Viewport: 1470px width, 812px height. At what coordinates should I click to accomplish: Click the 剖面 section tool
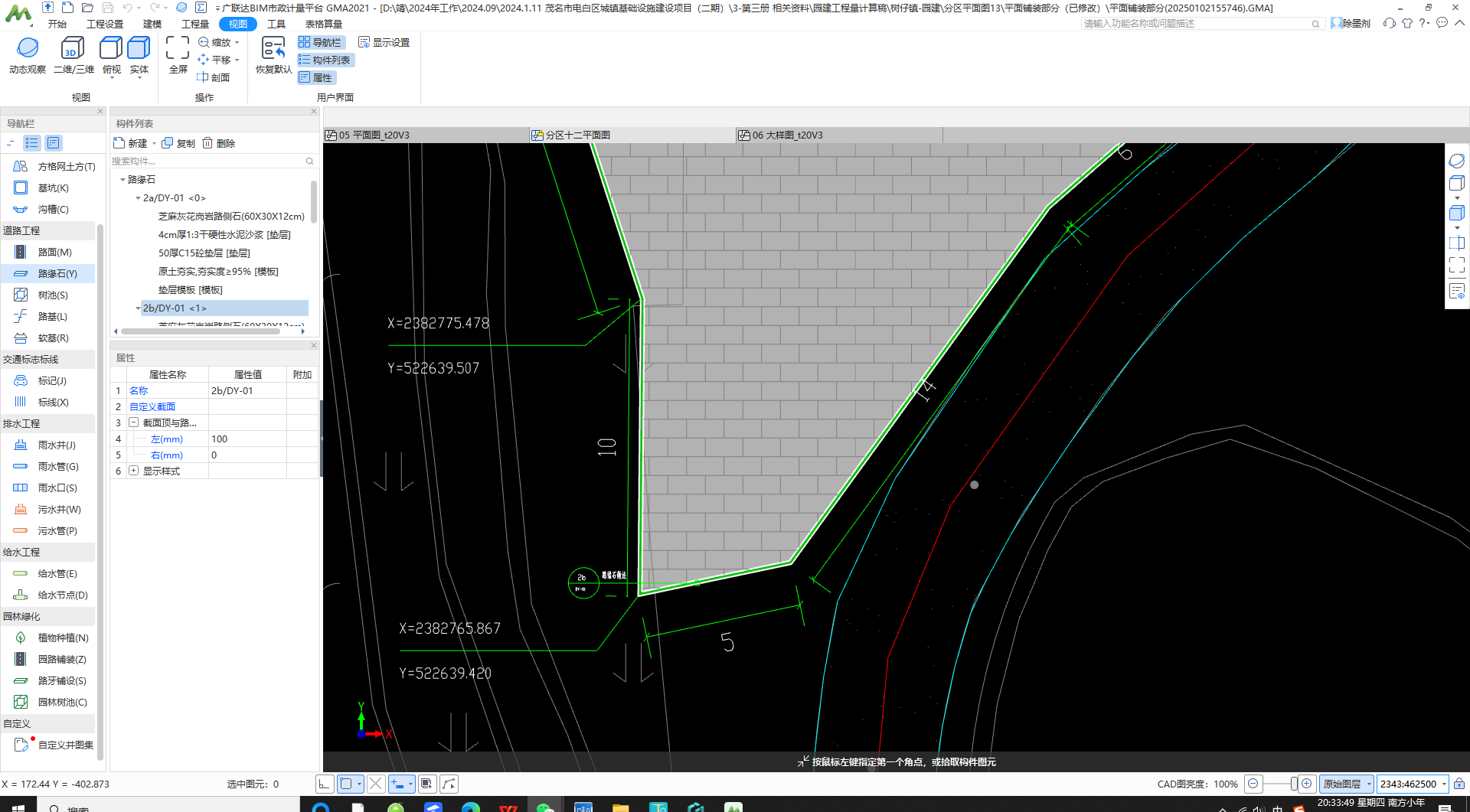point(214,77)
